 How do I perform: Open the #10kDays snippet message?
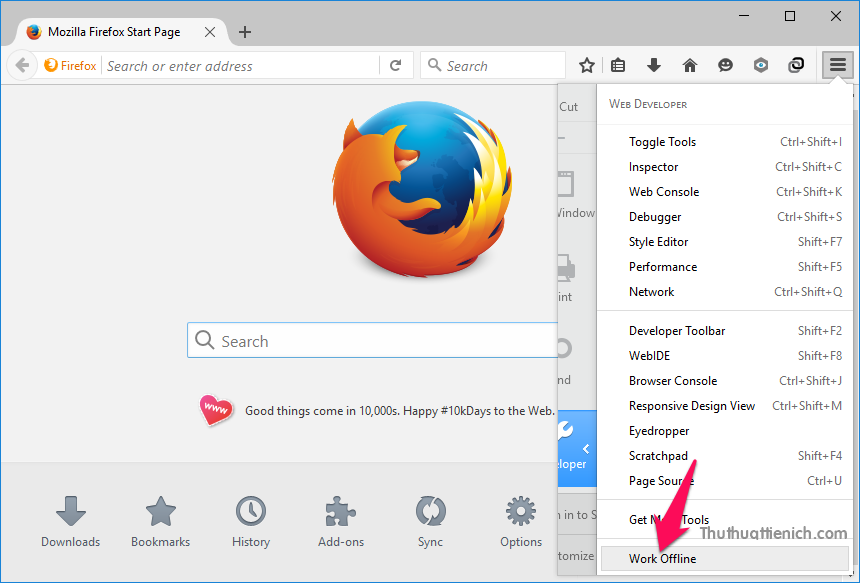(x=399, y=411)
